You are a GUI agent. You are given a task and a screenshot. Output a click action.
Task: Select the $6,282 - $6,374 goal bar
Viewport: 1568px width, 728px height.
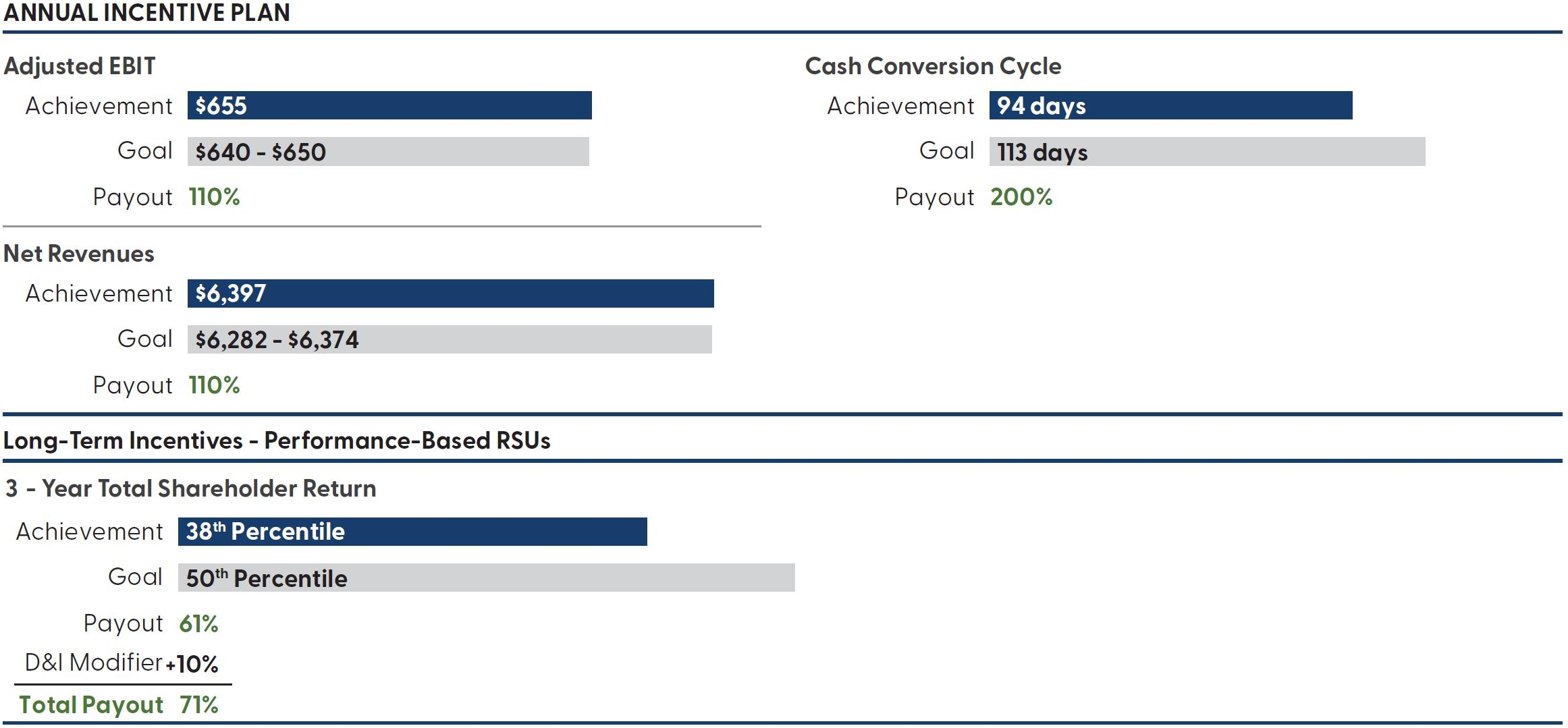[449, 339]
